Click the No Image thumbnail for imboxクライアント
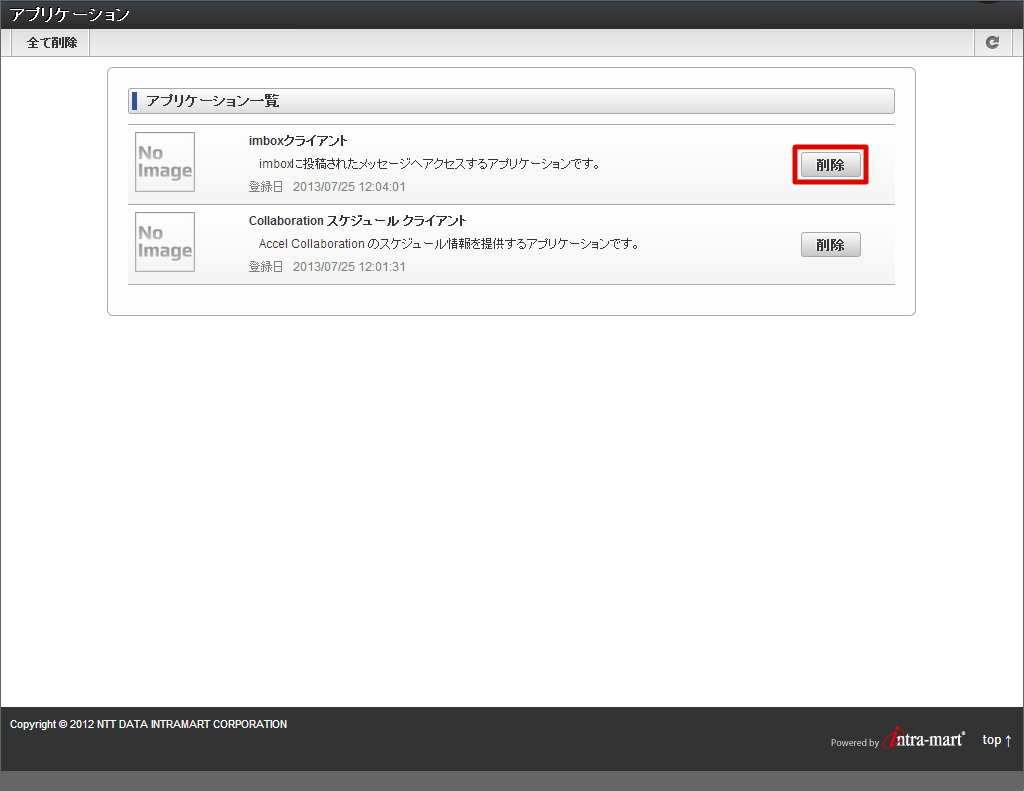1024x791 pixels. tap(164, 161)
